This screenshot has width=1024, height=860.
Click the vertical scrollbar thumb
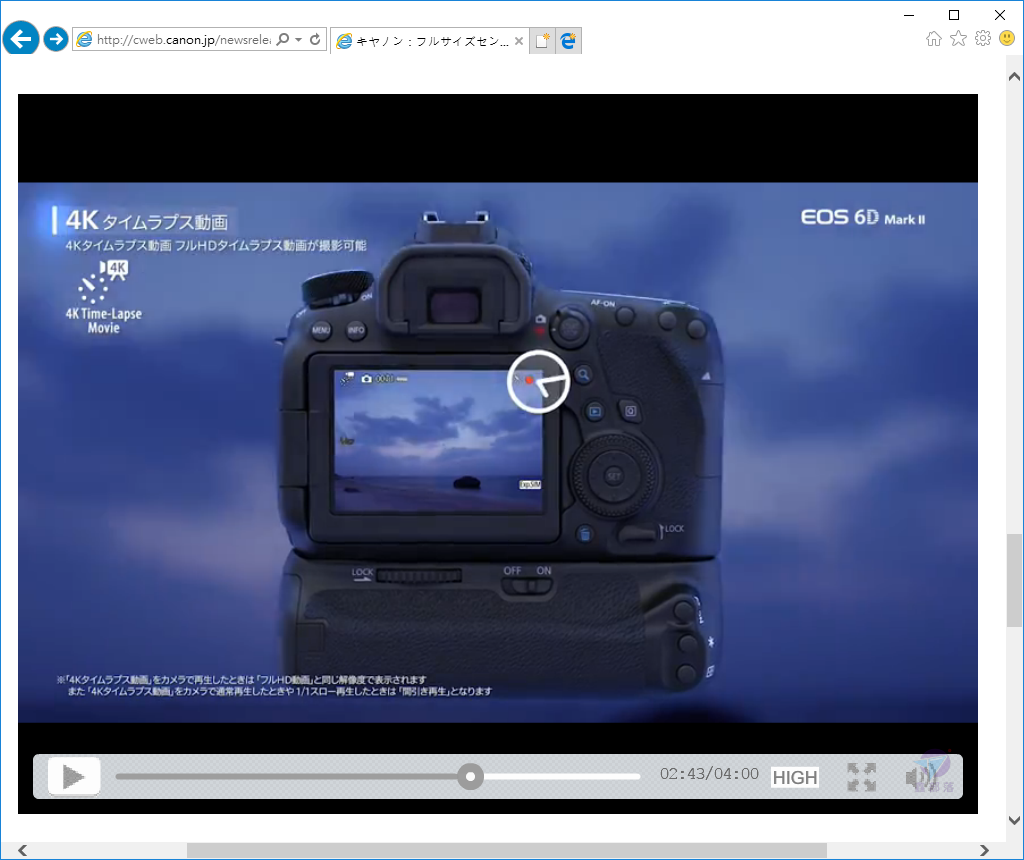(1014, 580)
